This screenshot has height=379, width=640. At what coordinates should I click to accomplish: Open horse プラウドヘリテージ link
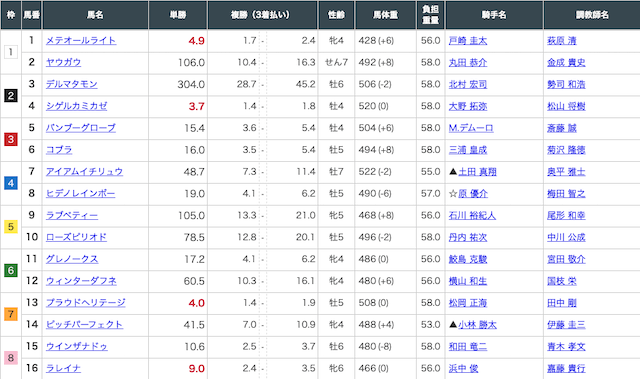pos(85,303)
